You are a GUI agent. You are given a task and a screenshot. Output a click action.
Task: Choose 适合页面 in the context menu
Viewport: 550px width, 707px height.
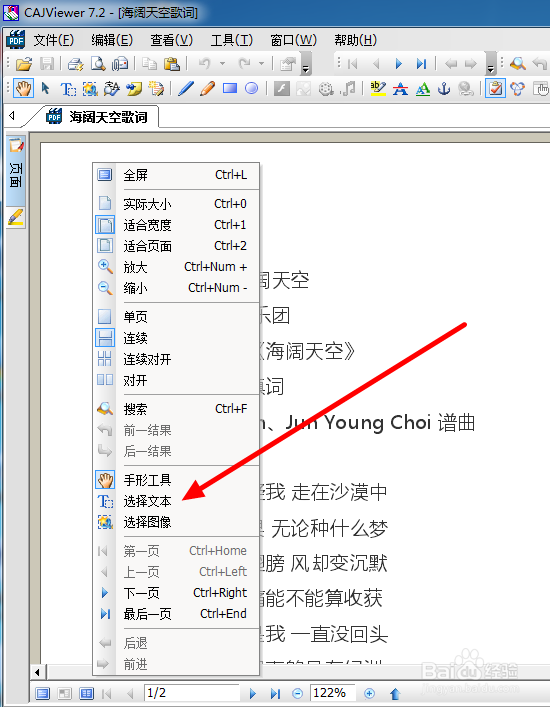pyautogui.click(x=176, y=246)
